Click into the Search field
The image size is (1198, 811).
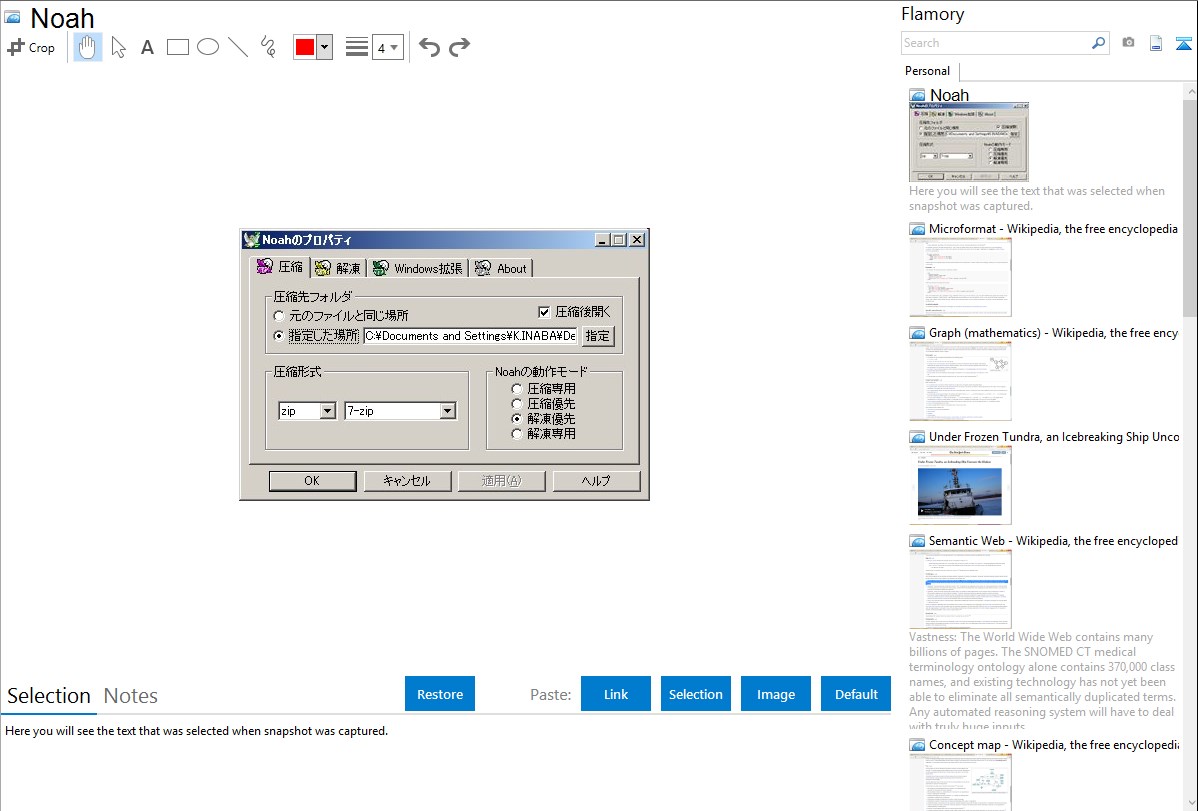tap(996, 43)
